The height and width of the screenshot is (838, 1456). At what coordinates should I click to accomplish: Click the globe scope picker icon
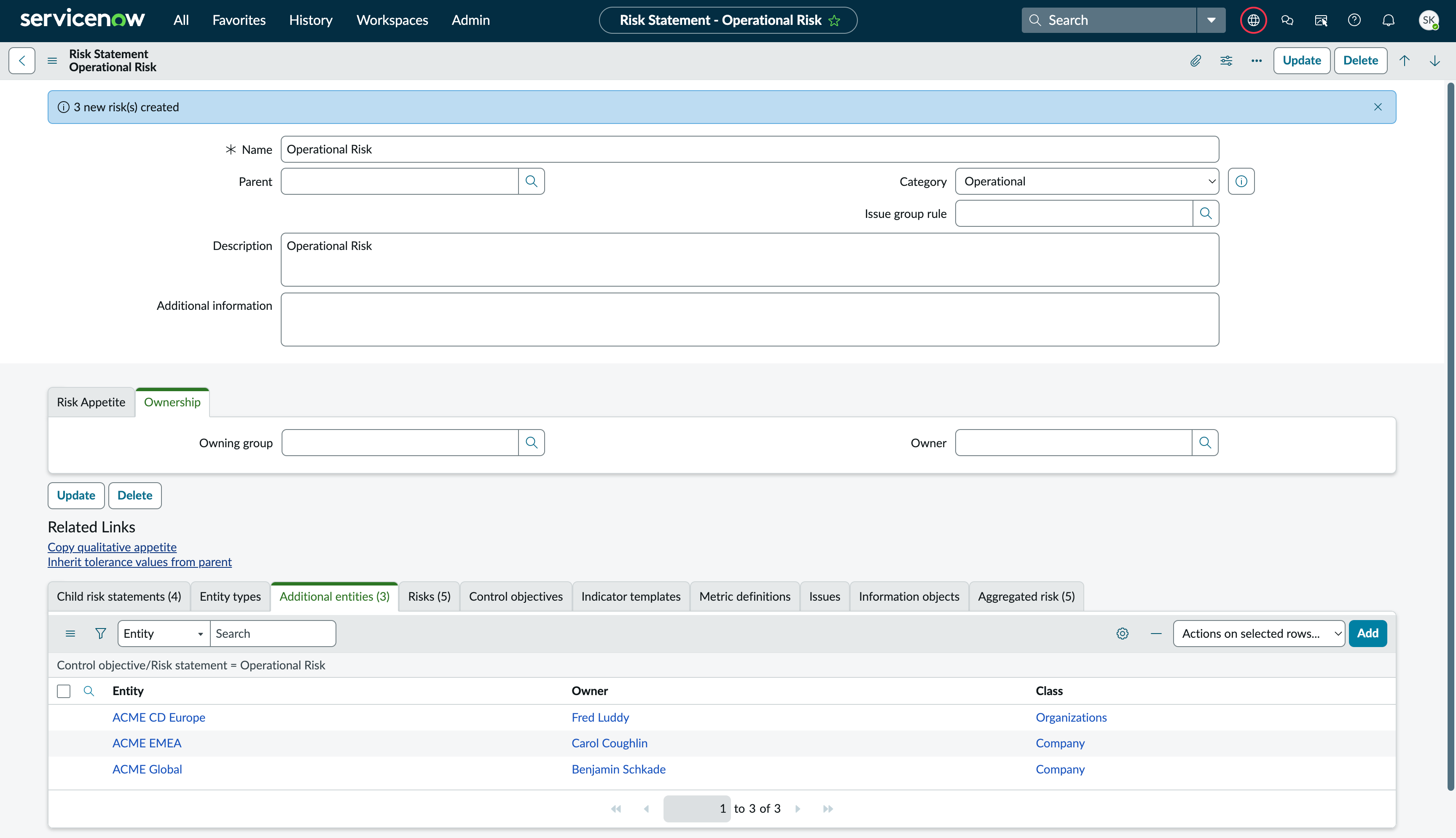pos(1253,20)
